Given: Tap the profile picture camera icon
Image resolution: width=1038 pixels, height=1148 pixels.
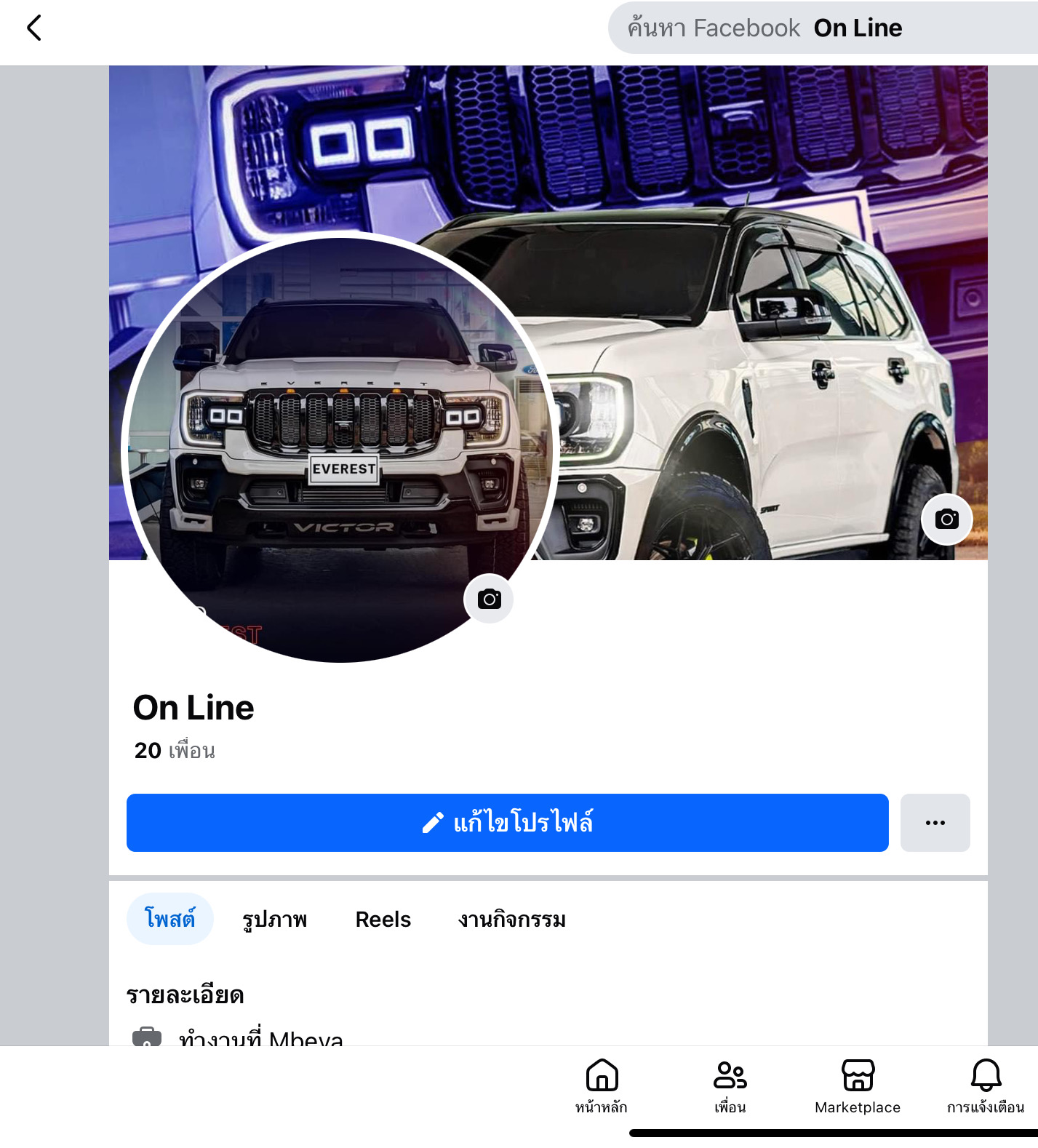Looking at the screenshot, I should point(489,599).
